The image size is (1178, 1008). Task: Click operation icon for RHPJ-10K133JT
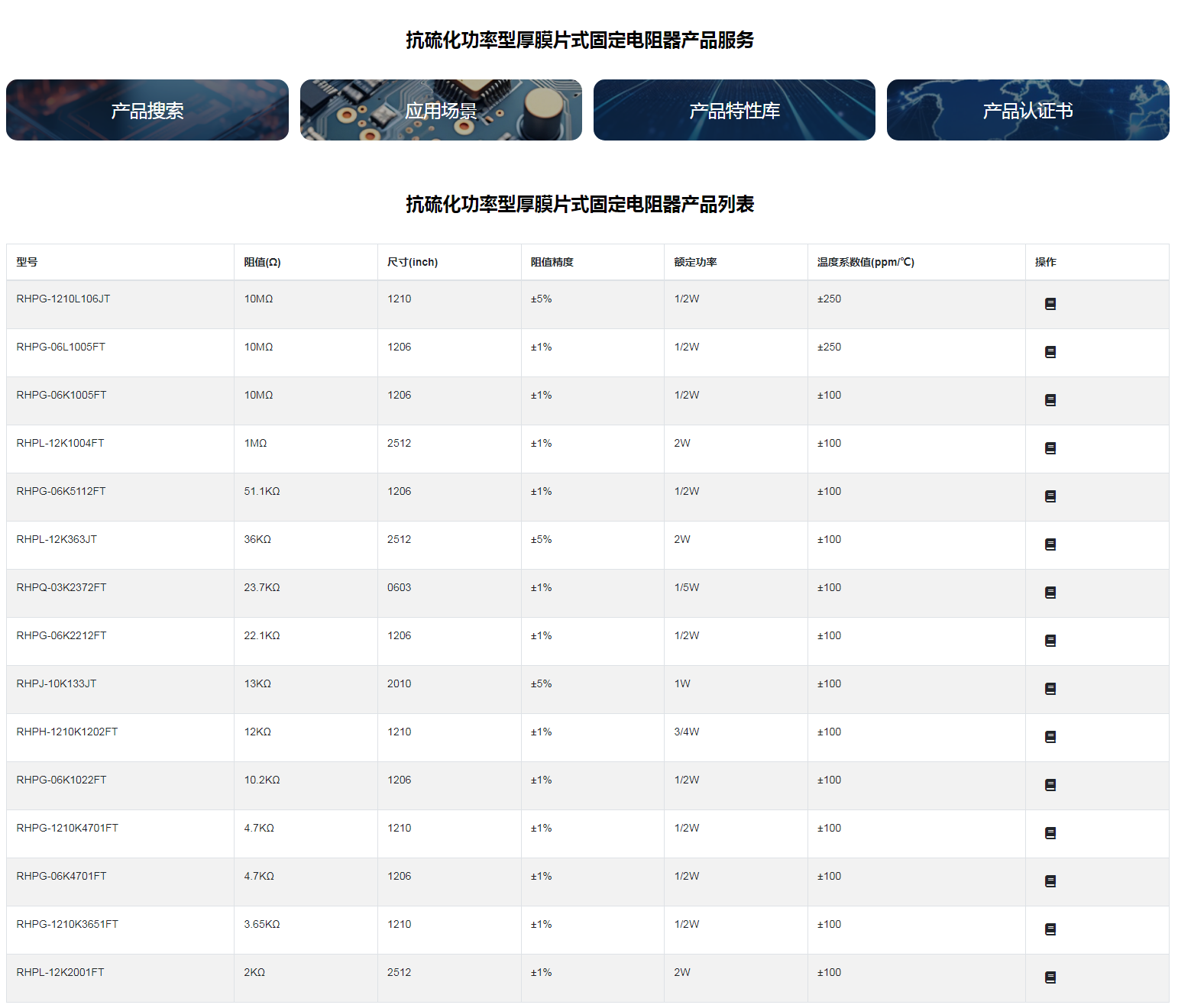pos(1050,689)
